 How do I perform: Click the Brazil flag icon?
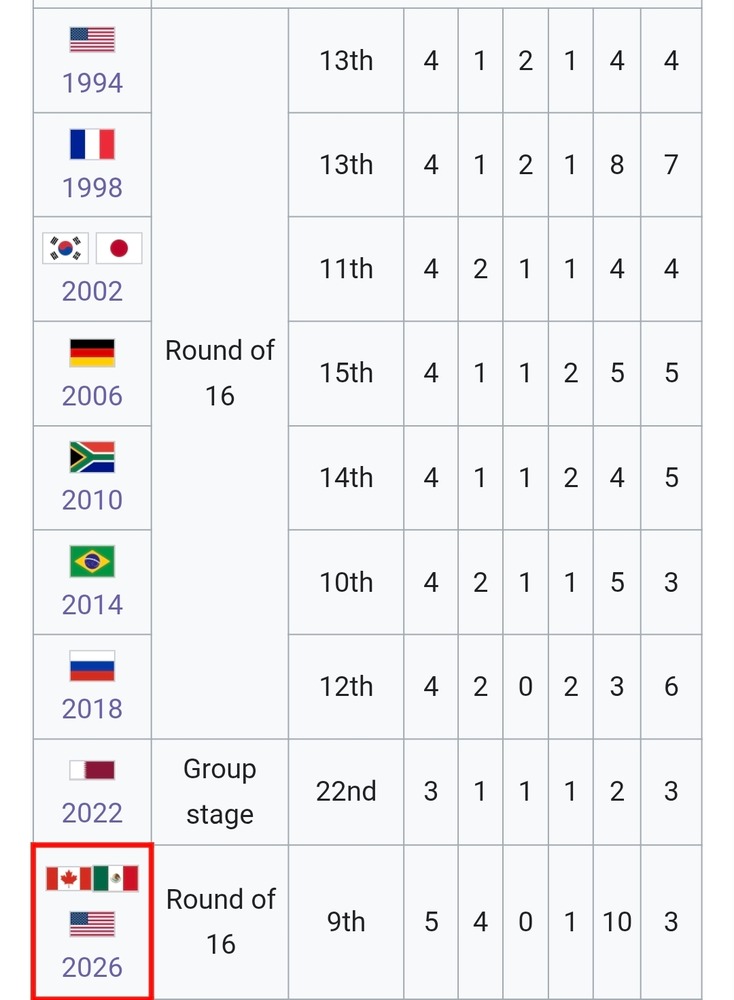92,561
